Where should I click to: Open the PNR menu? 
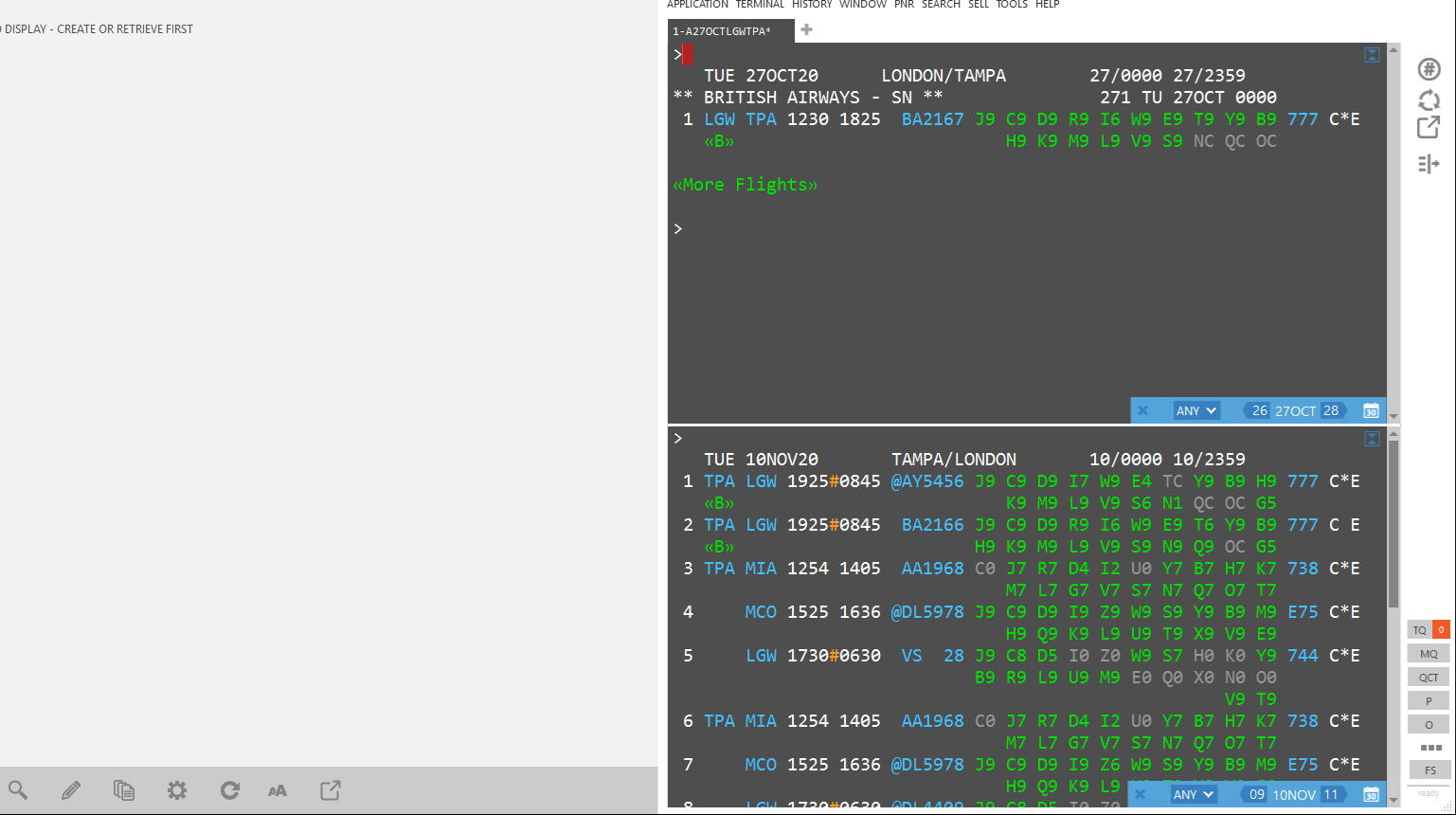click(x=905, y=5)
